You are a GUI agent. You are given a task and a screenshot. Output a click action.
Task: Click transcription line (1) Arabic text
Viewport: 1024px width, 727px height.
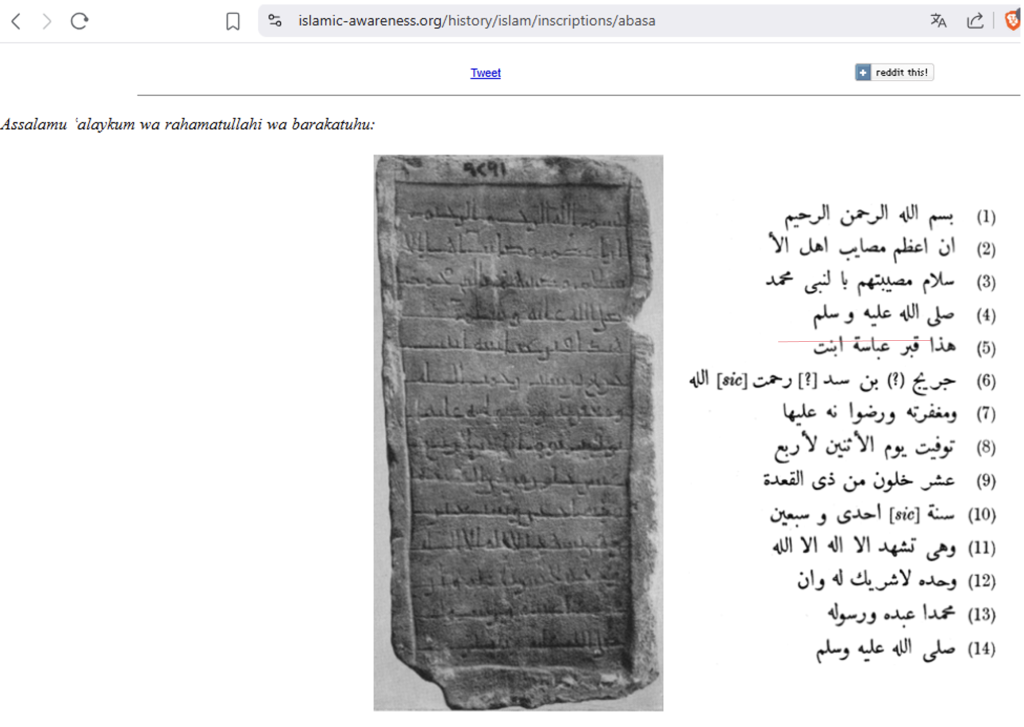(x=864, y=216)
